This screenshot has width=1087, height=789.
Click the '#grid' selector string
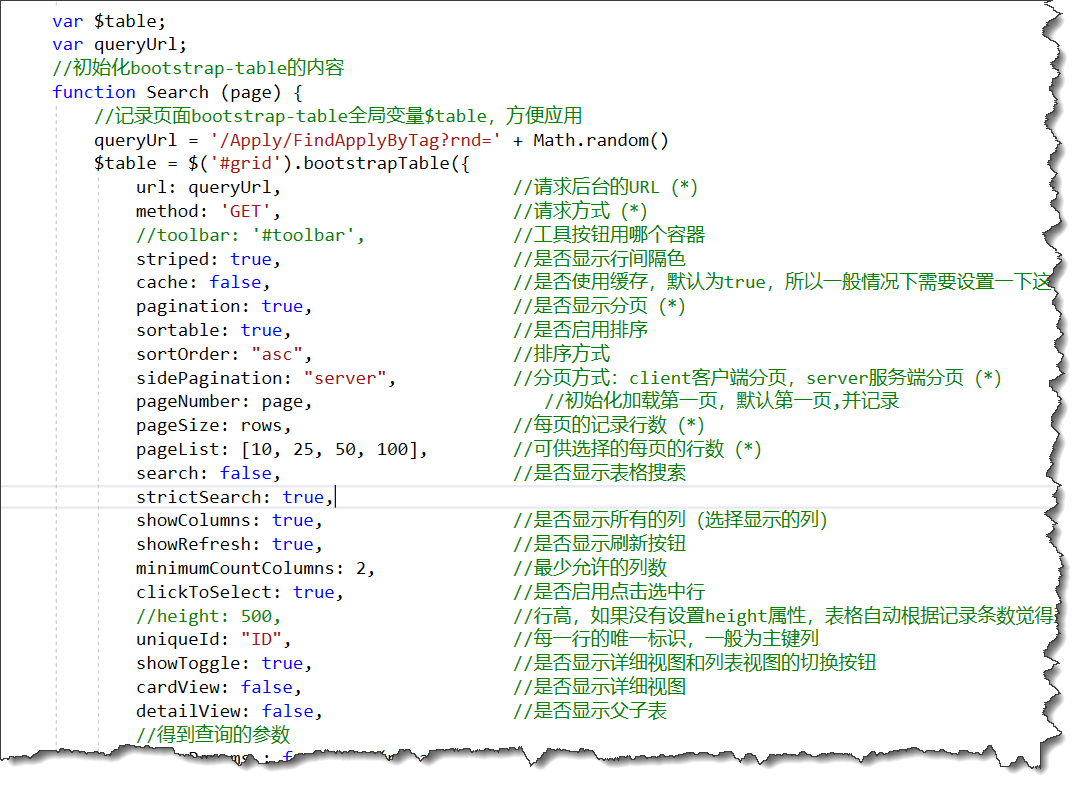[245, 163]
